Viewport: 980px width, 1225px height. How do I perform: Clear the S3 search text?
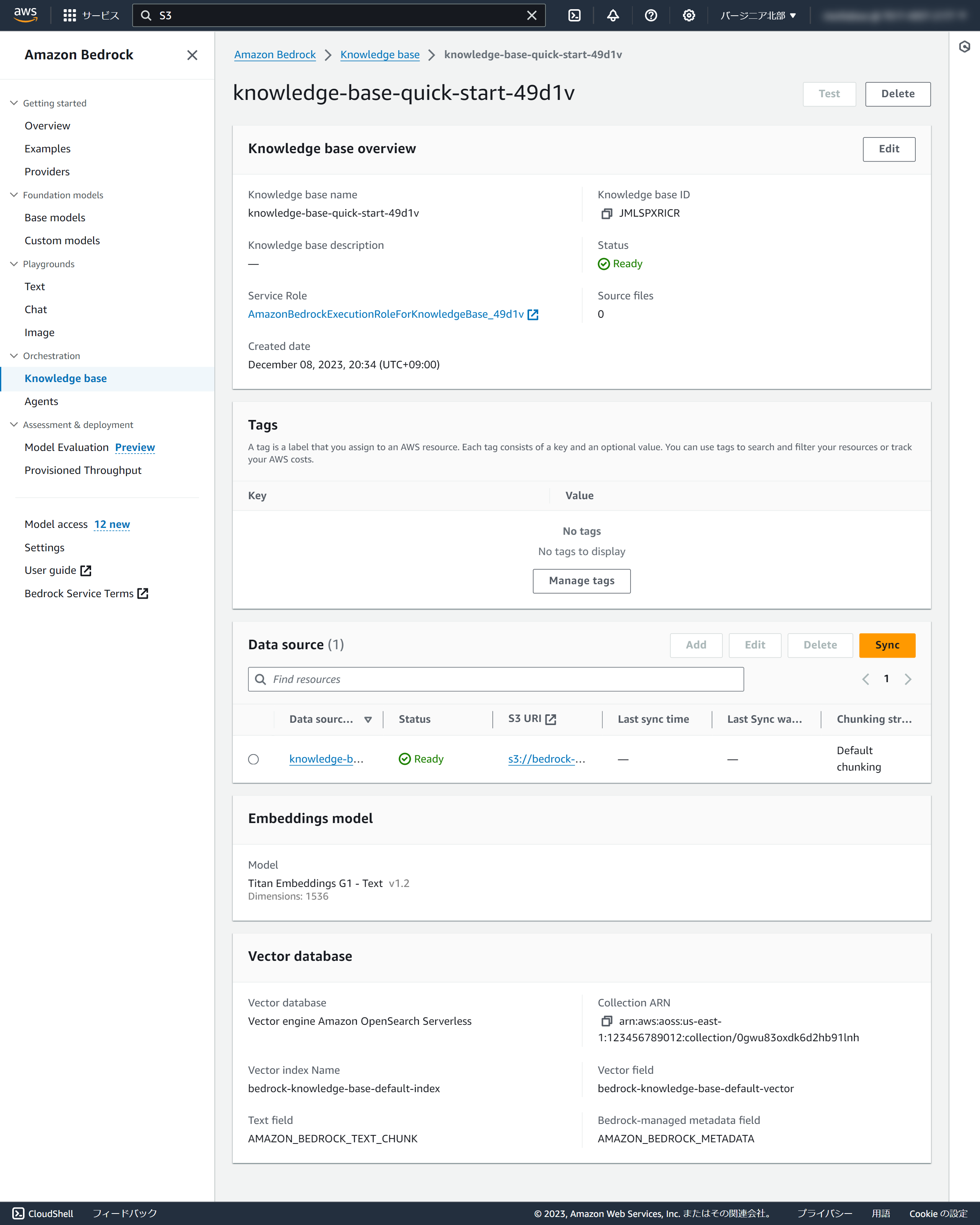[x=531, y=15]
